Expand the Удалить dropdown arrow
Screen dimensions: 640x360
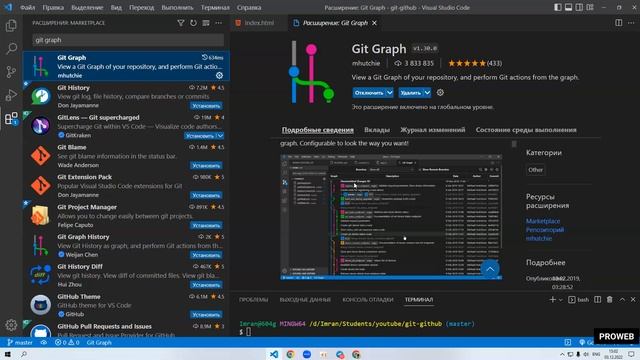427,93
